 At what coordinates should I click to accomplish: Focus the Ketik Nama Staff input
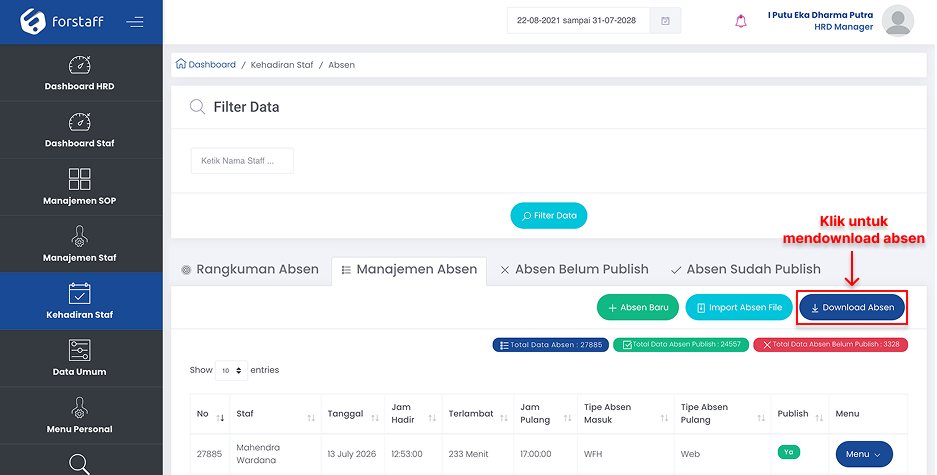(x=242, y=161)
